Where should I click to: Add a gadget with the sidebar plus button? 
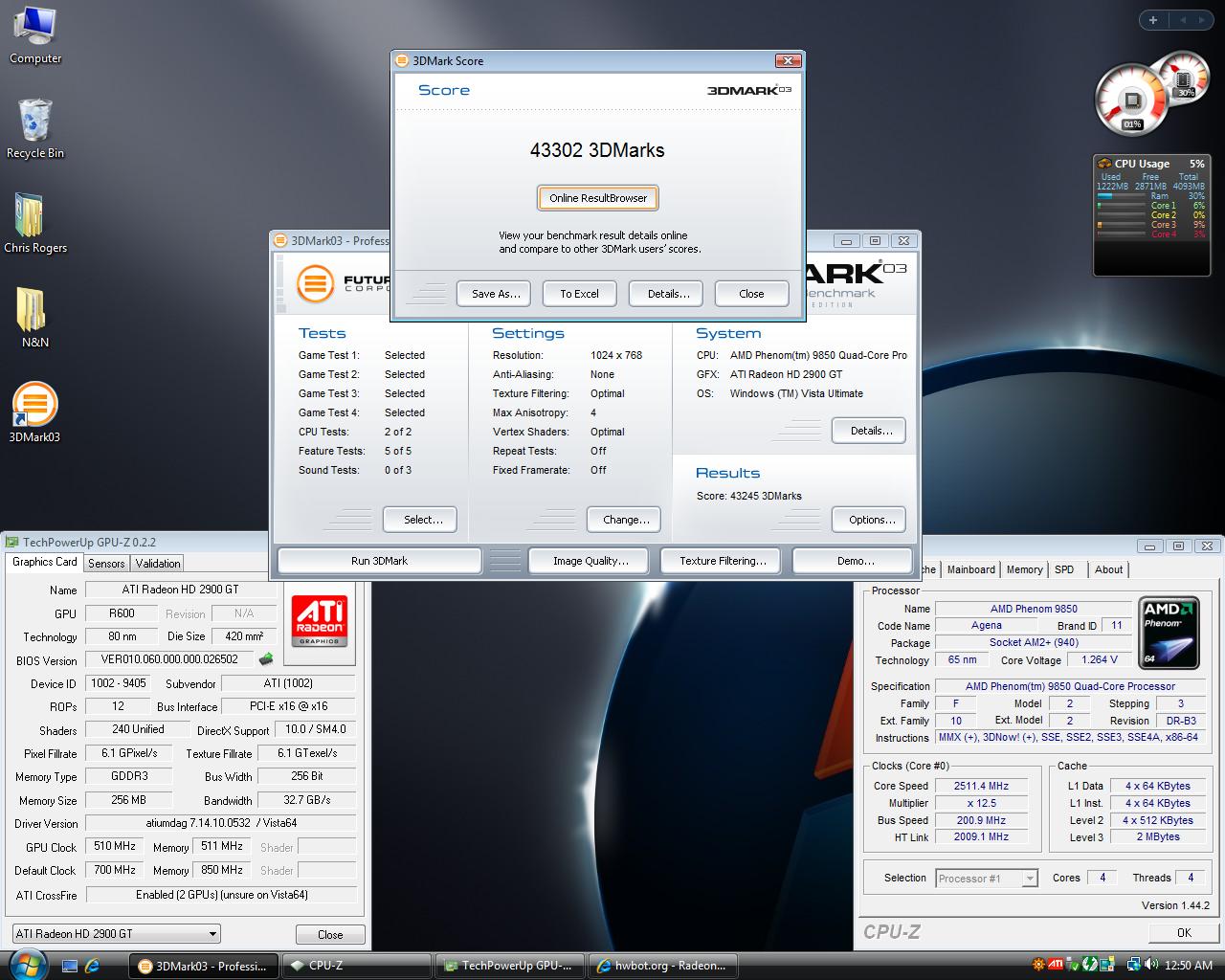(1153, 19)
